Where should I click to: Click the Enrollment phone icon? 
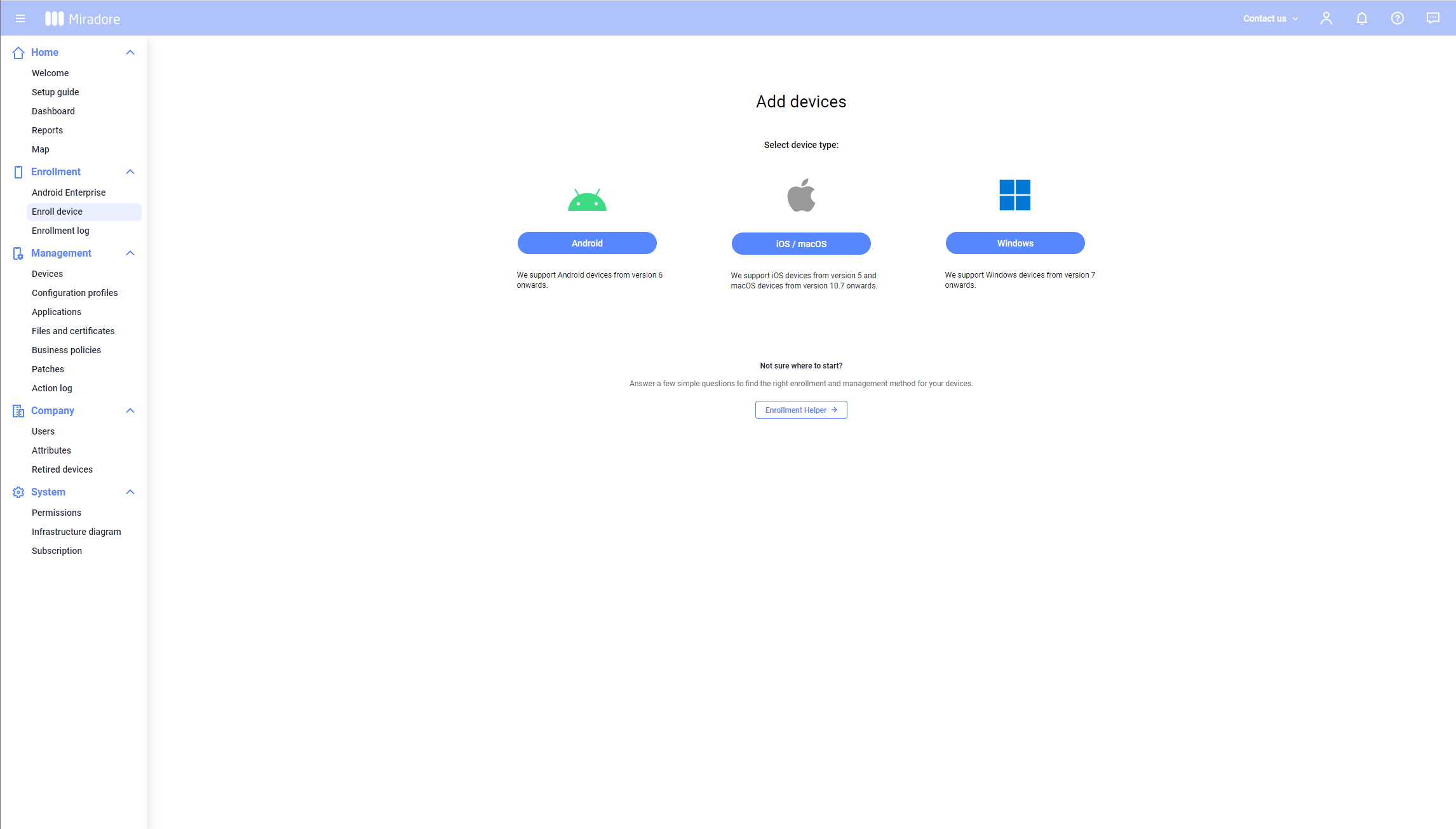[x=18, y=172]
